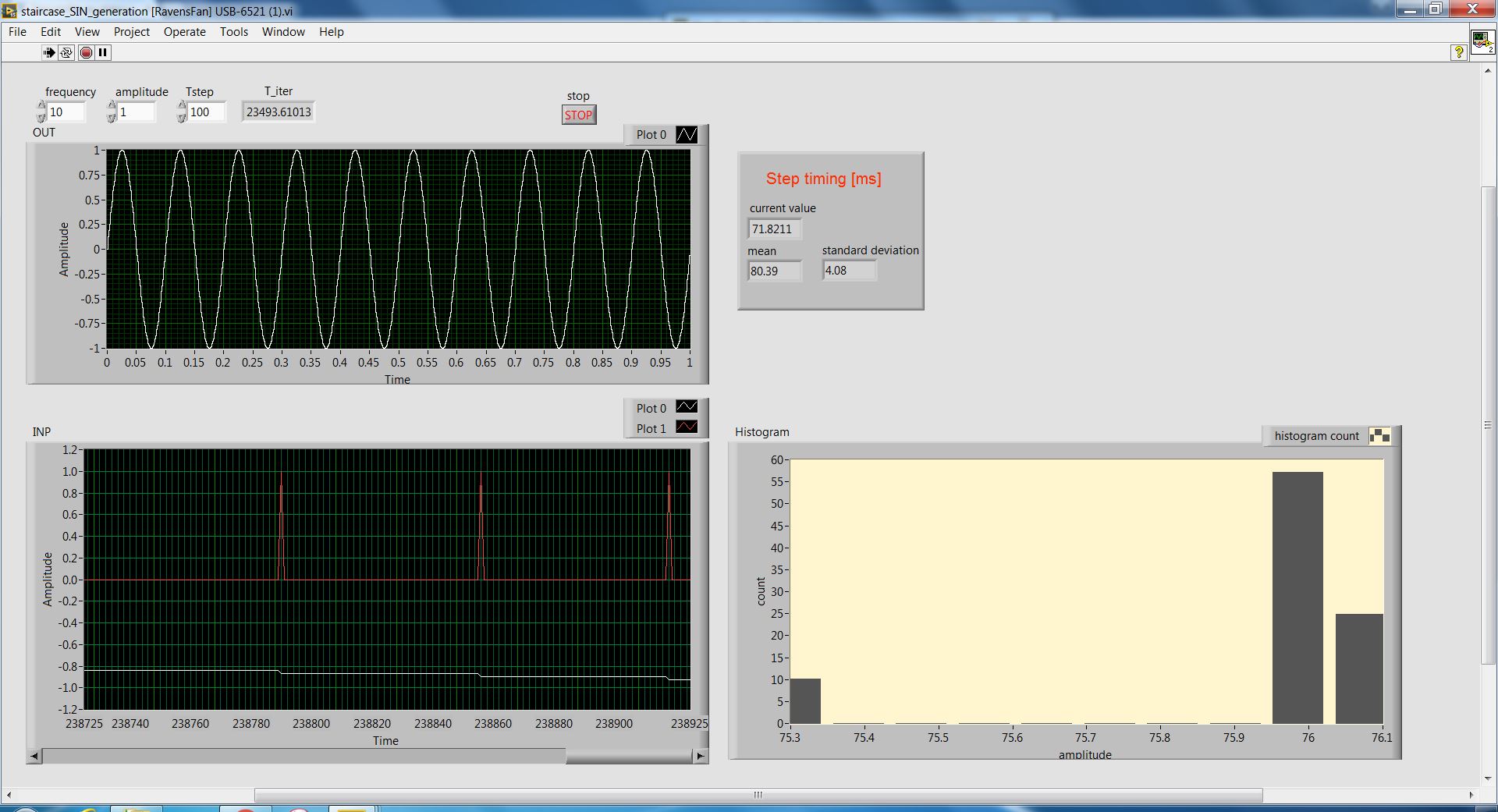This screenshot has width=1498, height=812.
Task: Click INP graph Plot 1 legend icon
Action: point(687,427)
